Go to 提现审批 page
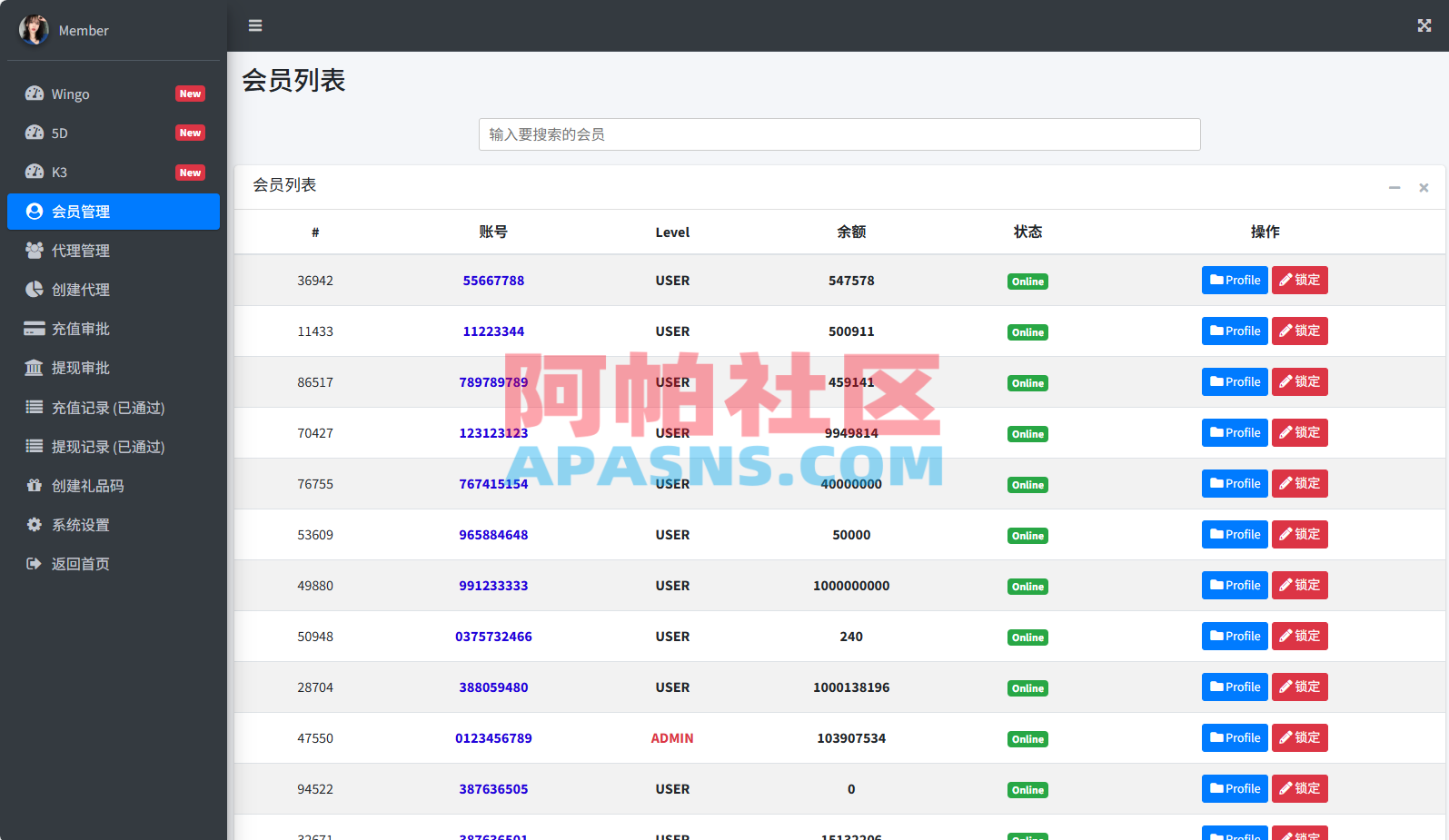The width and height of the screenshot is (1449, 840). pyautogui.click(x=114, y=368)
